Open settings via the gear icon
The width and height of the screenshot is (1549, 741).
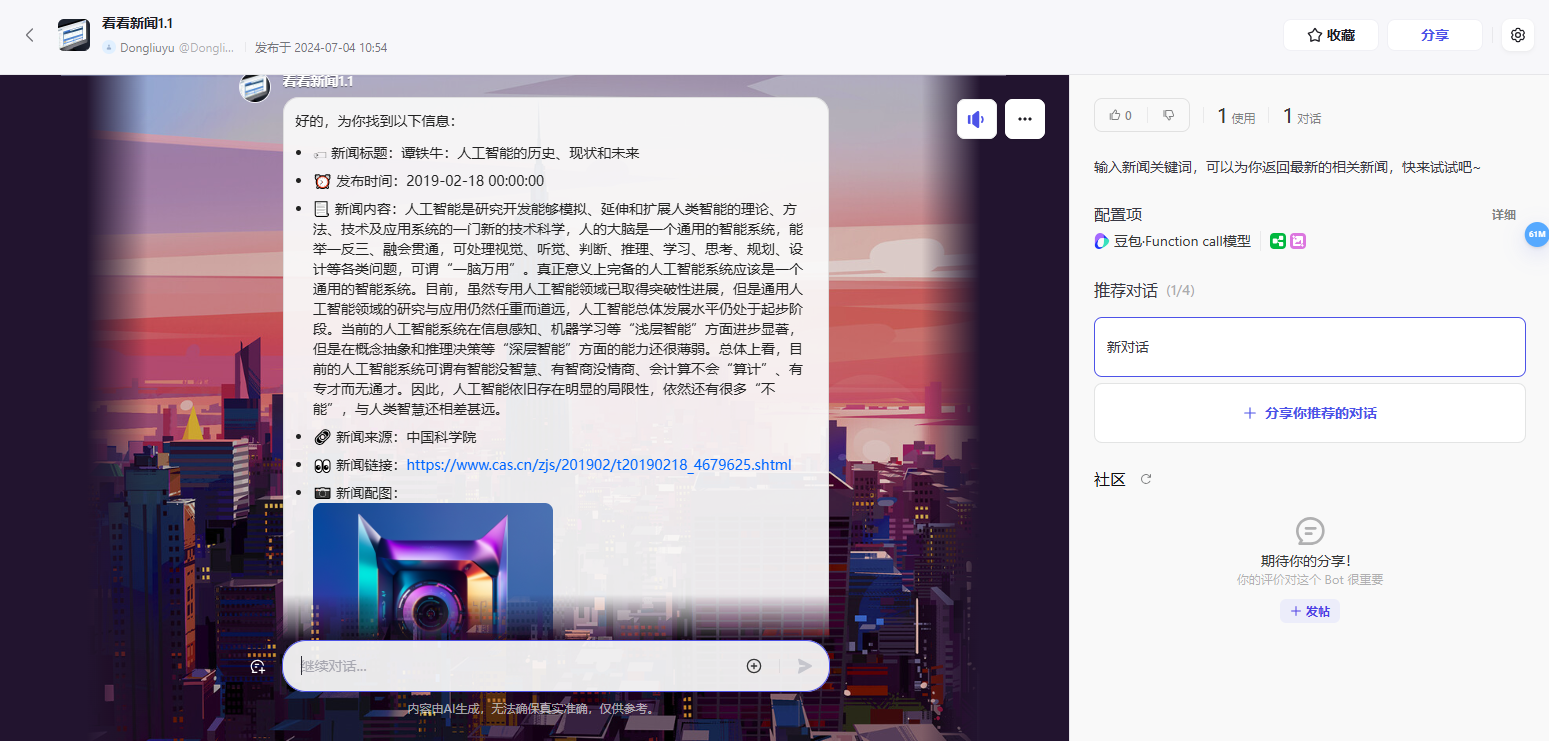[x=1517, y=35]
